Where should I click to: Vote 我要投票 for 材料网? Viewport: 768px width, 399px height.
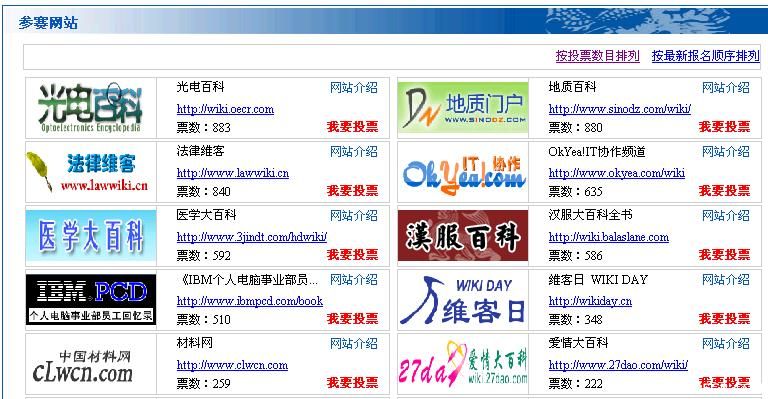click(x=353, y=382)
